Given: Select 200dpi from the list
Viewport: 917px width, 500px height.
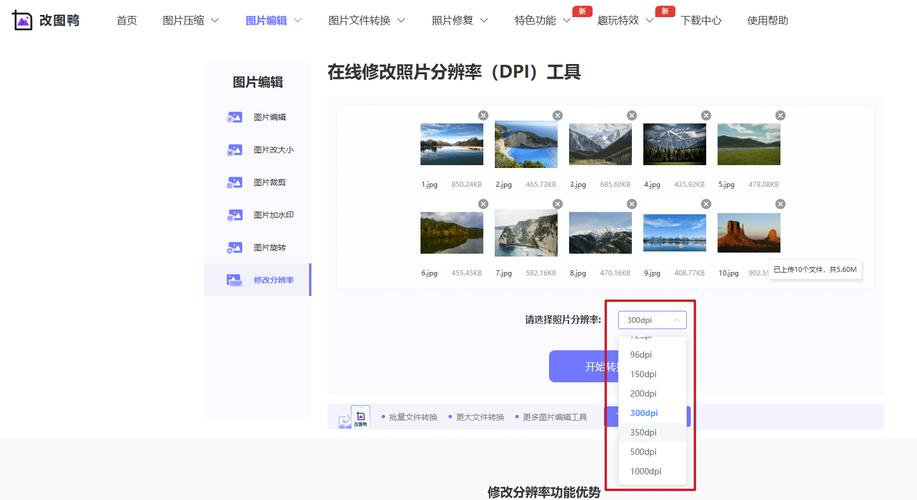Looking at the screenshot, I should point(652,394).
